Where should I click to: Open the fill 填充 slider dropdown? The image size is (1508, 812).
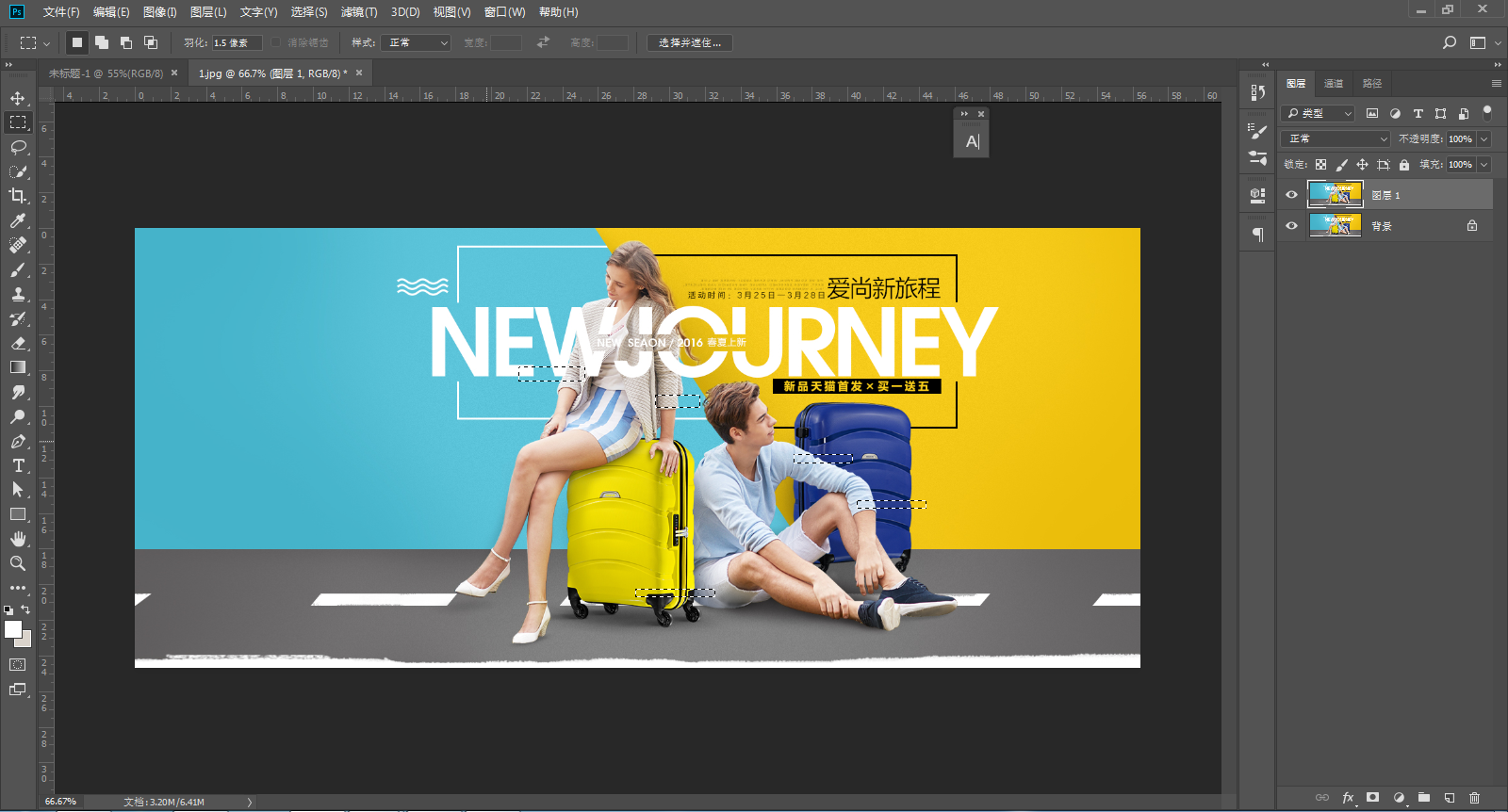pyautogui.click(x=1484, y=165)
